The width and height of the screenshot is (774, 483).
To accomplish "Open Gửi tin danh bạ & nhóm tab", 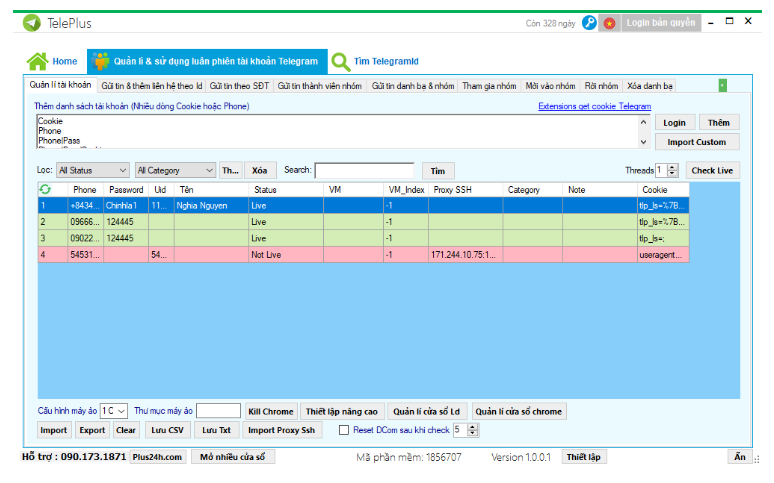I will tap(413, 86).
